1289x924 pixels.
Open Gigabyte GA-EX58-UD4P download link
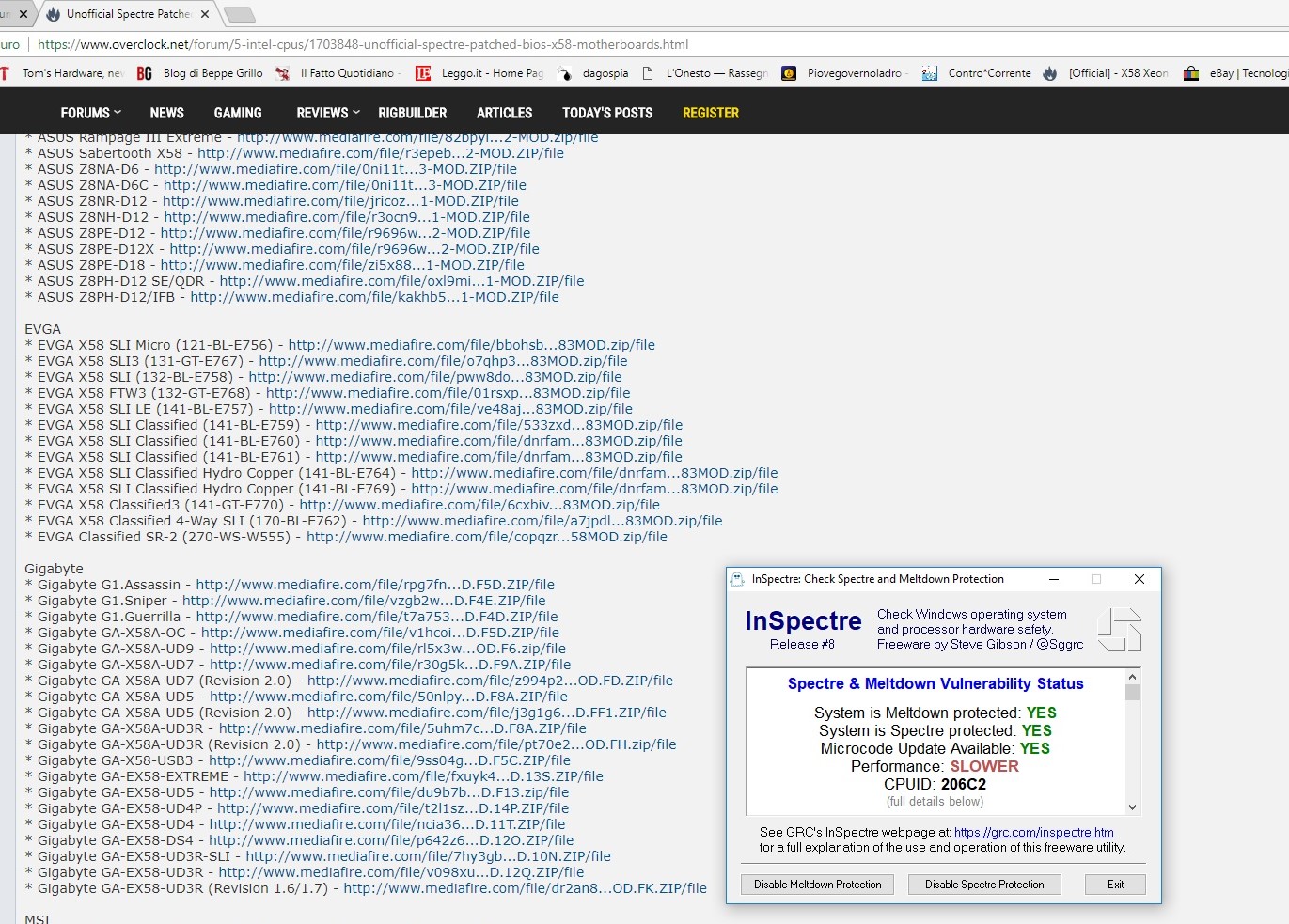[x=393, y=808]
